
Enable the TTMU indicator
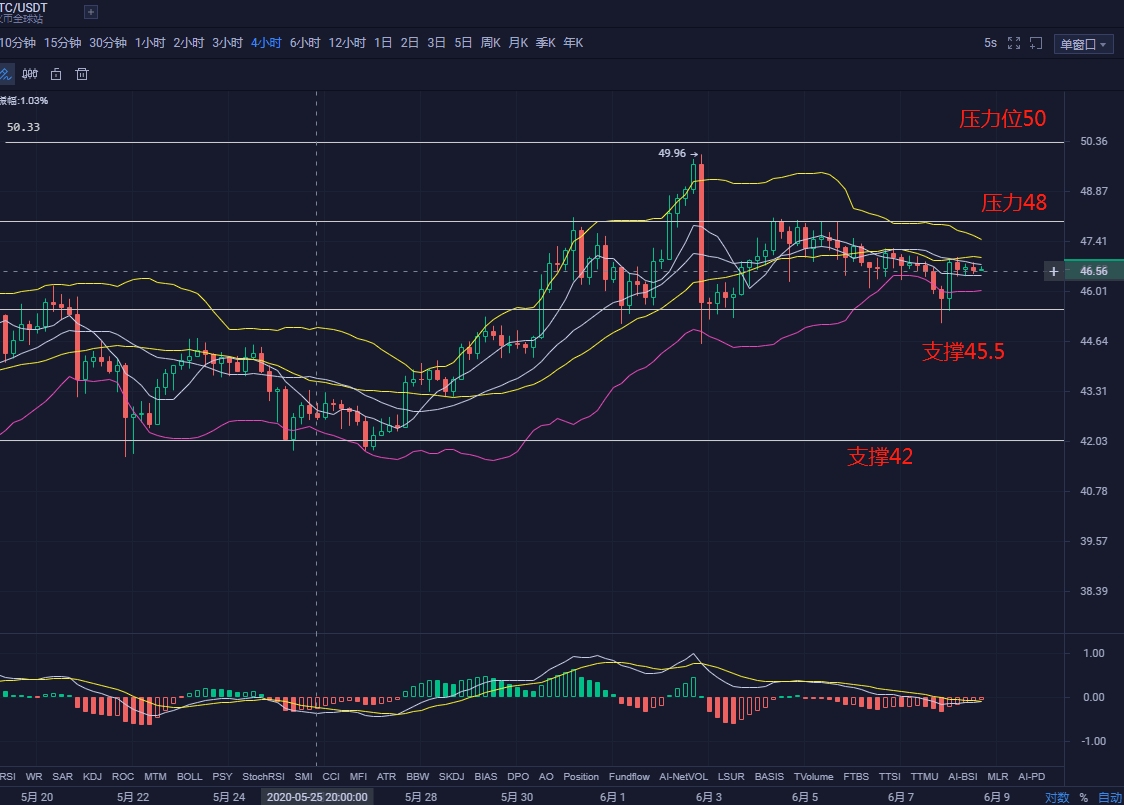tap(924, 776)
